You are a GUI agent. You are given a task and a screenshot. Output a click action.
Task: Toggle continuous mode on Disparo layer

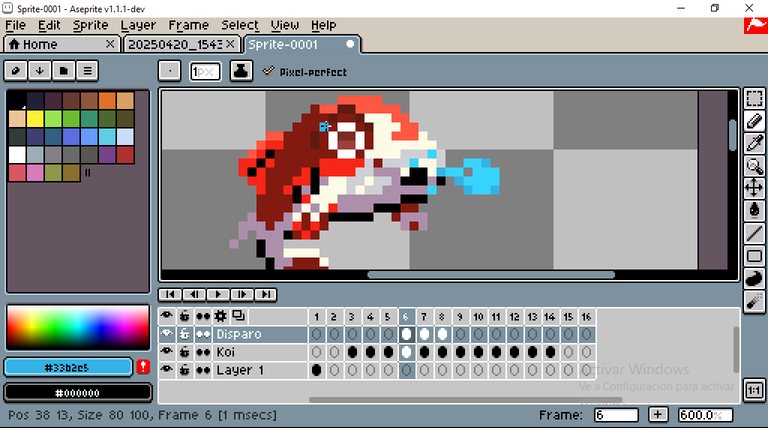click(x=203, y=334)
